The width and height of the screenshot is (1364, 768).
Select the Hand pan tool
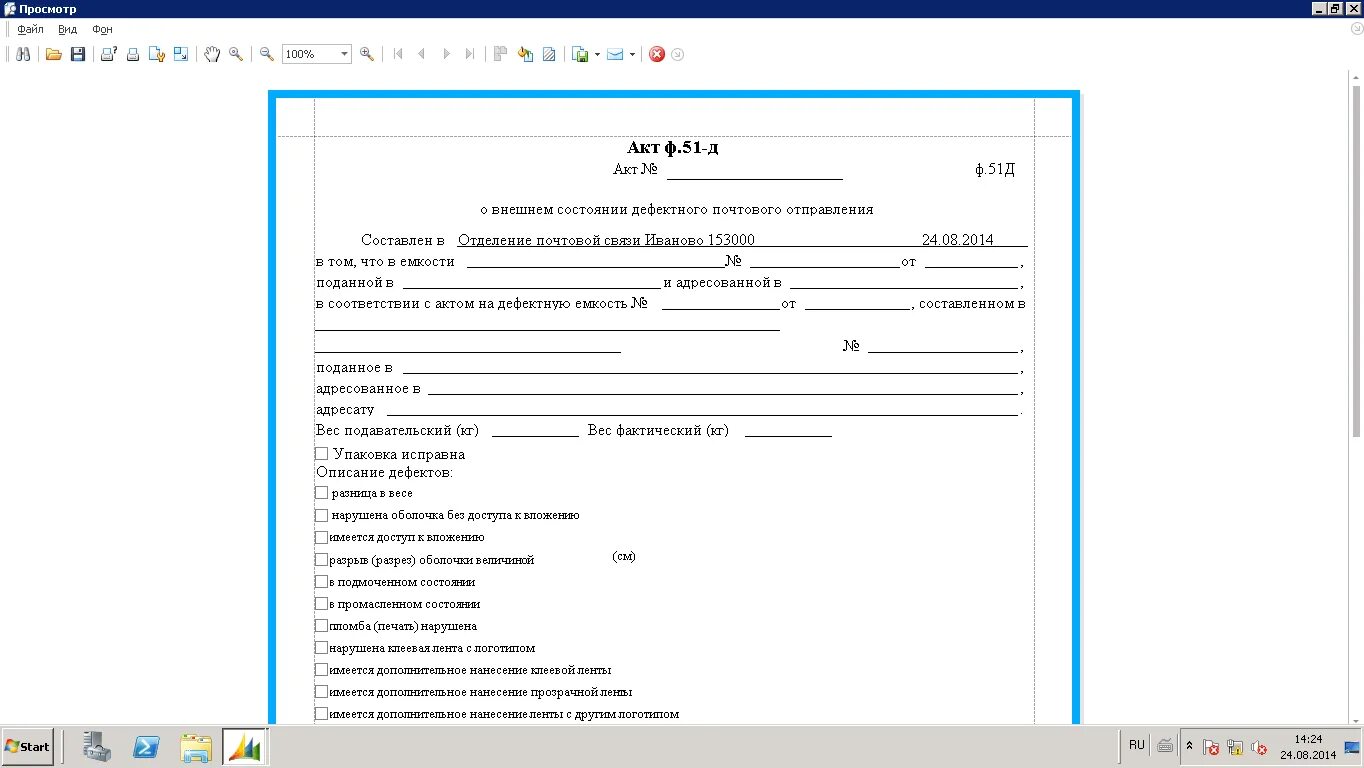point(212,54)
